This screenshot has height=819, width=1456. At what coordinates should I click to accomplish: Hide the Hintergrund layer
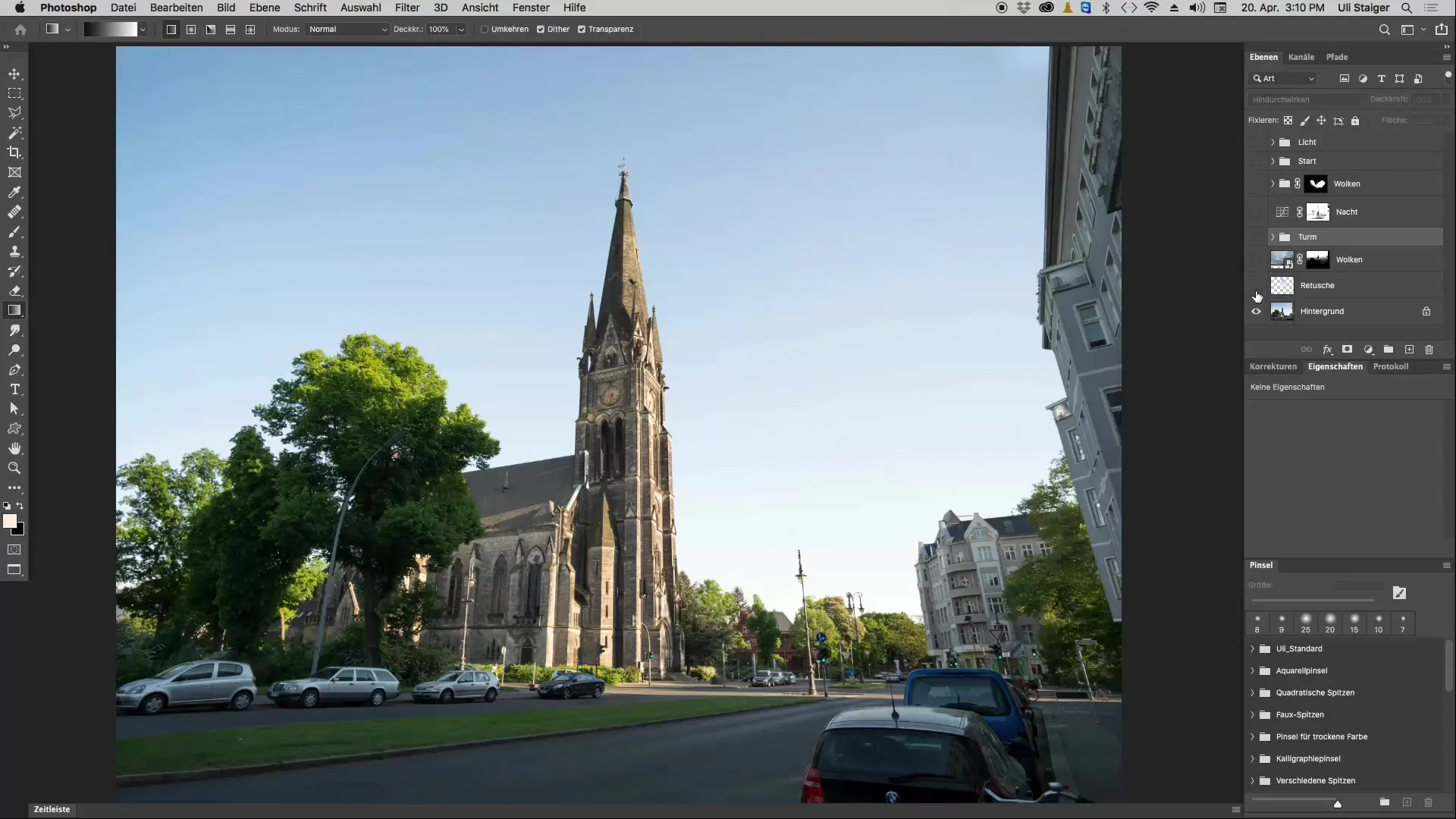tap(1257, 311)
